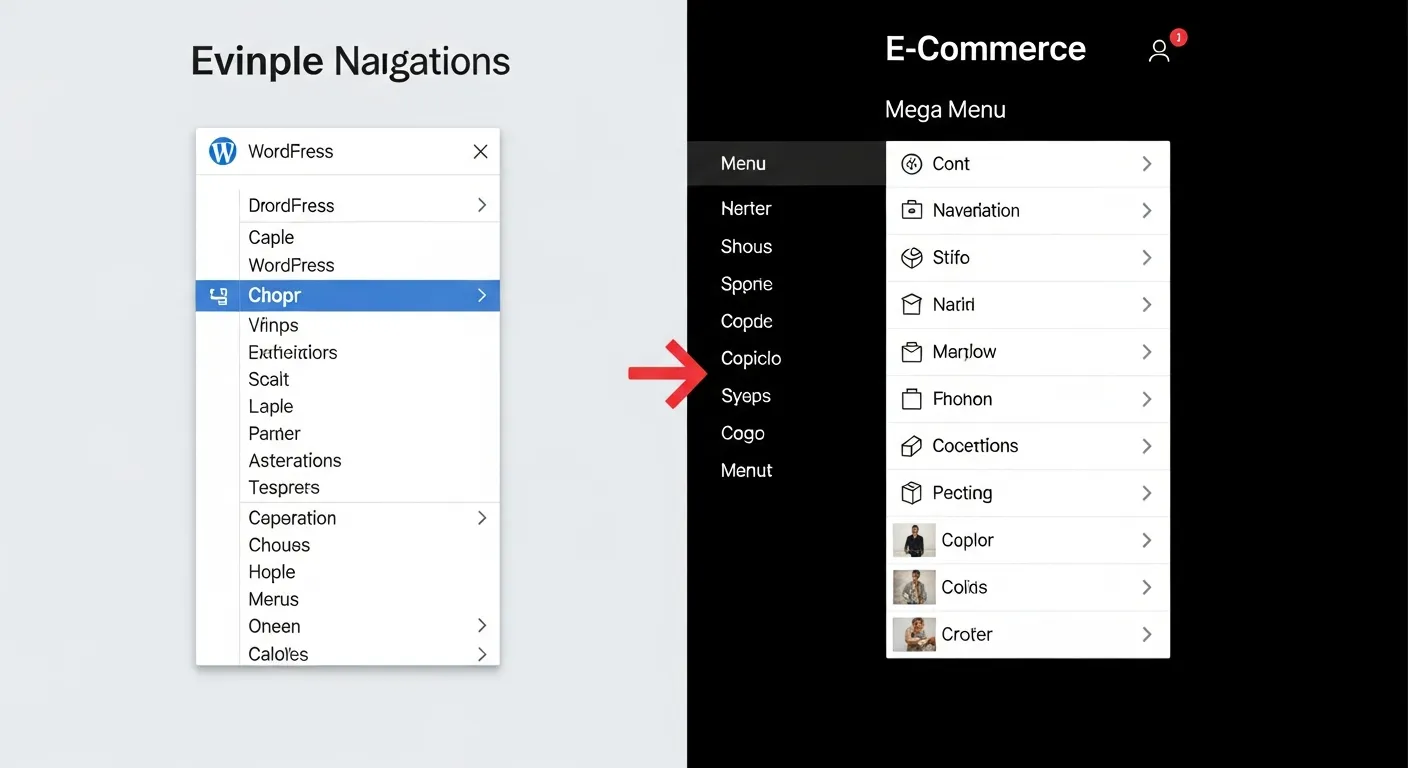The height and width of the screenshot is (768, 1408).
Task: Select the Menu item in dark sidebar
Action: 787,163
